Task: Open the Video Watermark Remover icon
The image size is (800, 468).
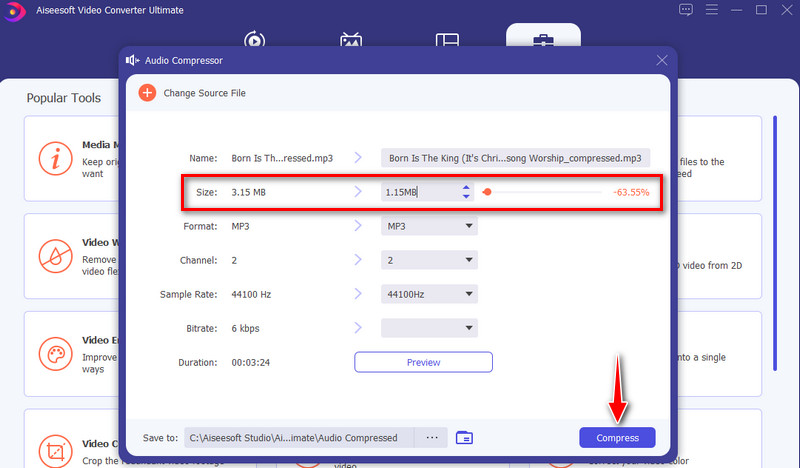Action: (57, 257)
